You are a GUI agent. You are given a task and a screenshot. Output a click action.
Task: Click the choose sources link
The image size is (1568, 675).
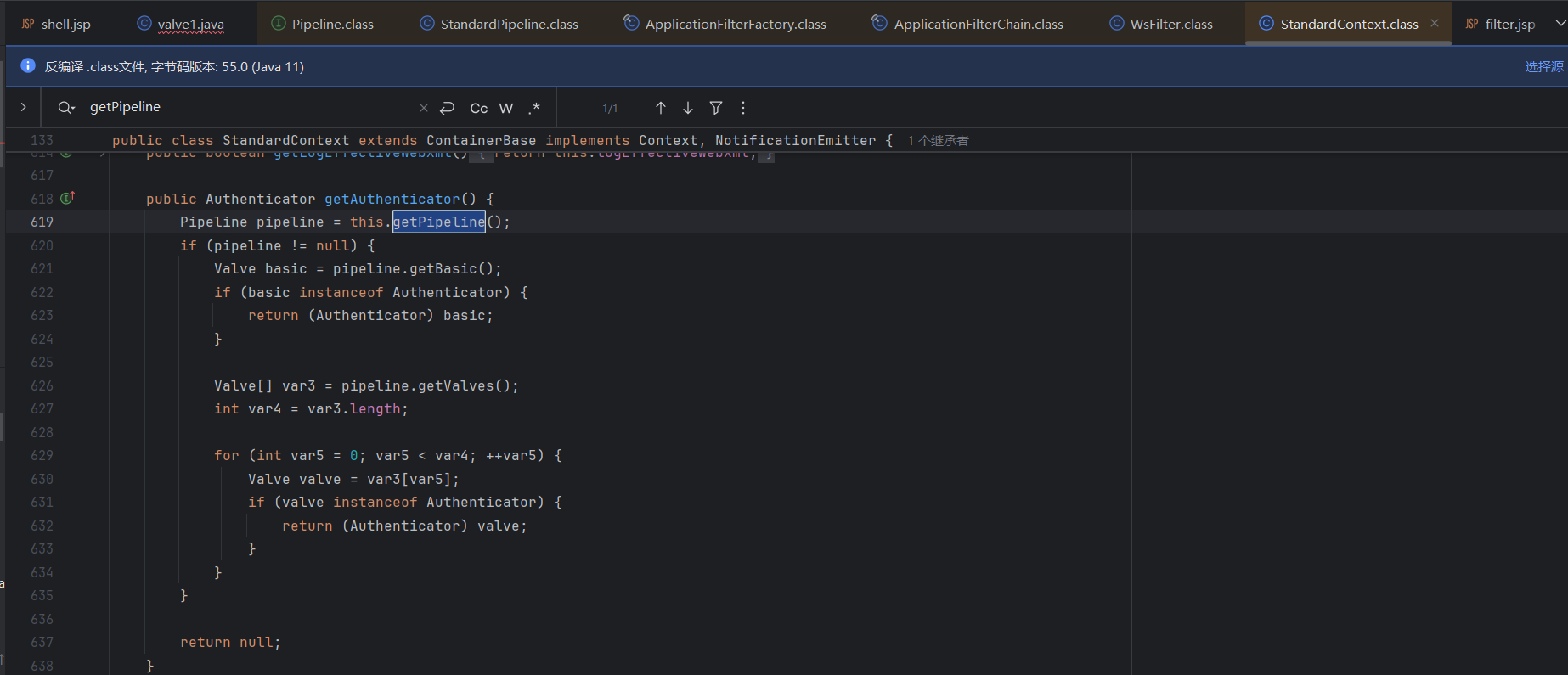(x=1543, y=66)
